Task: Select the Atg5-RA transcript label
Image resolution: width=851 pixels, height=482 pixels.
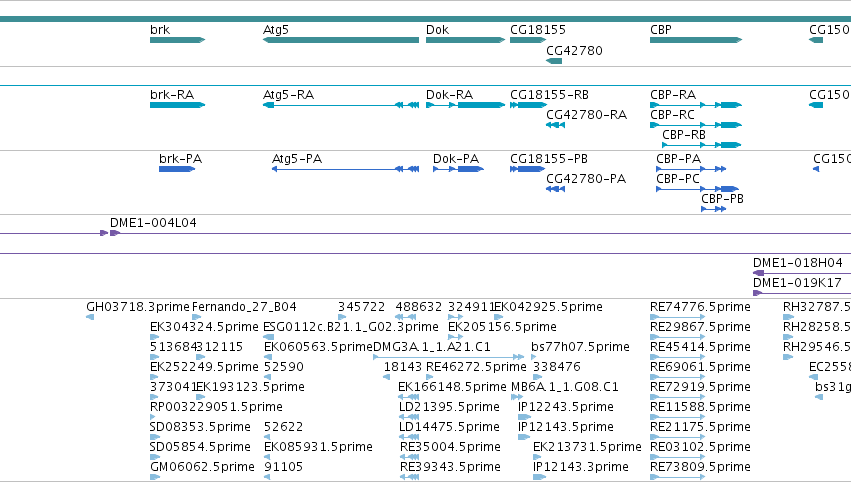Action: (288, 94)
